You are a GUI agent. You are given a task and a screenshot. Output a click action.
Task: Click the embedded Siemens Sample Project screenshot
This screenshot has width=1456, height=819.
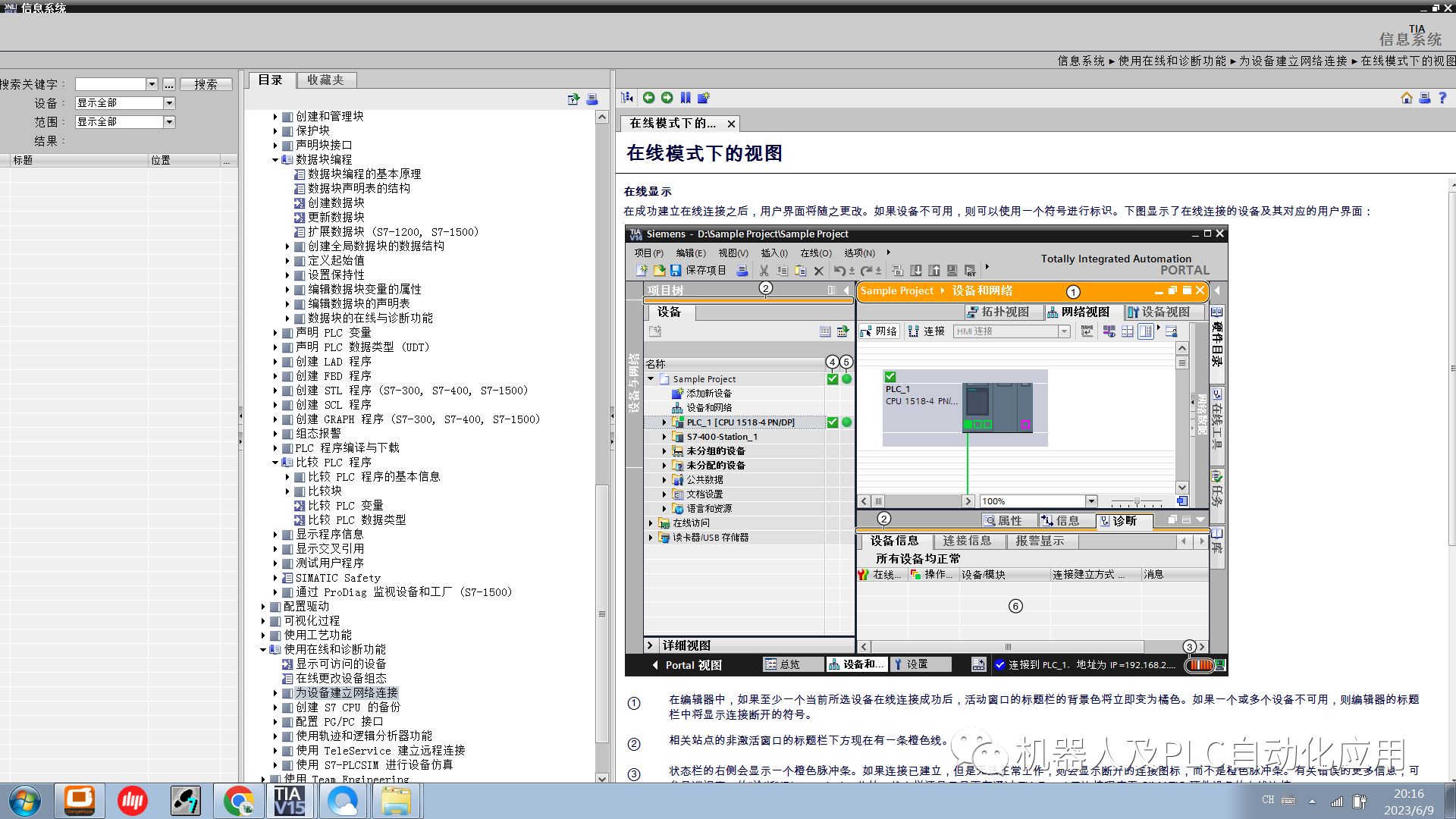point(926,451)
